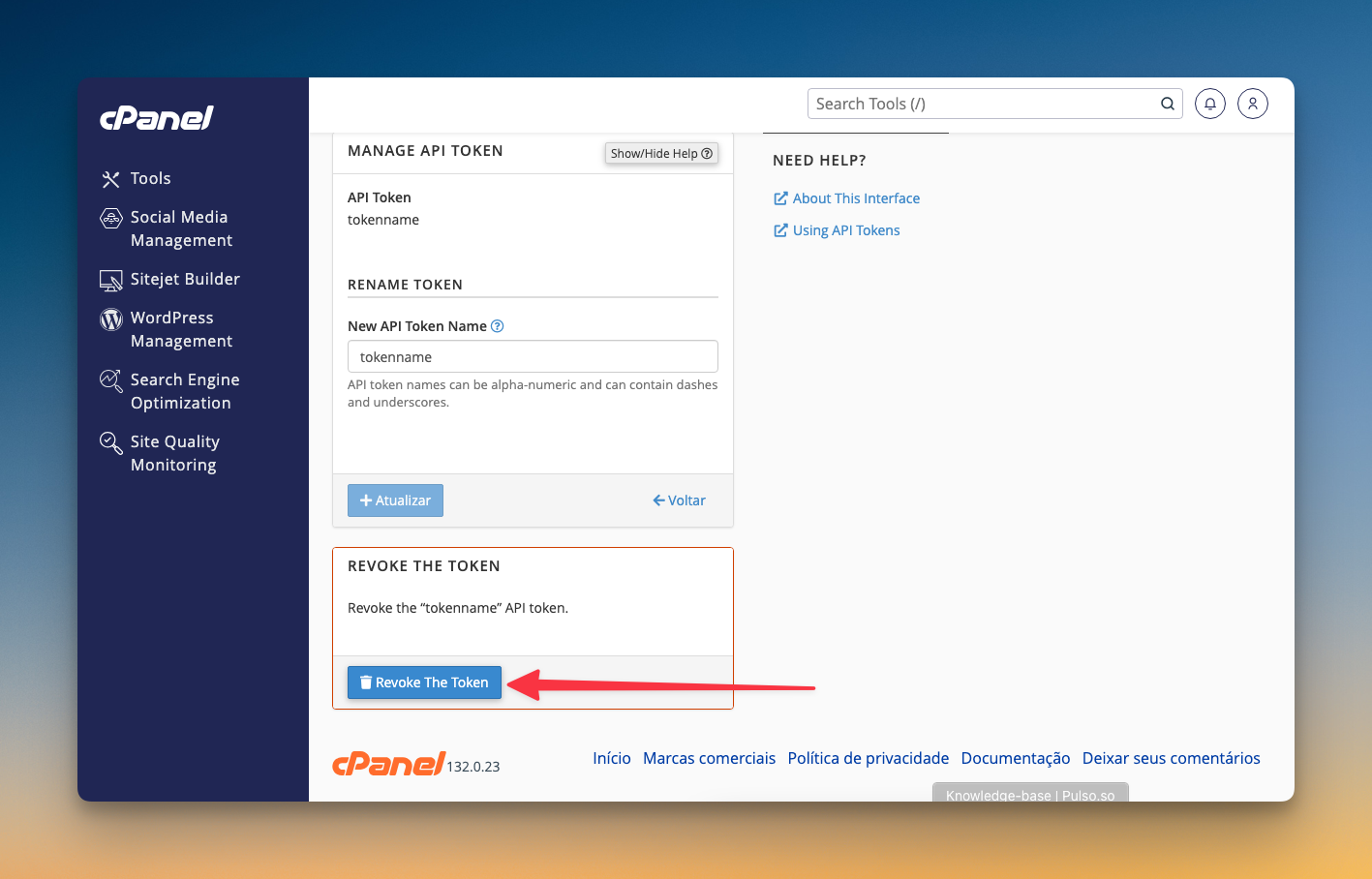This screenshot has width=1372, height=879.
Task: Open the About This Interface link
Action: pyautogui.click(x=856, y=198)
